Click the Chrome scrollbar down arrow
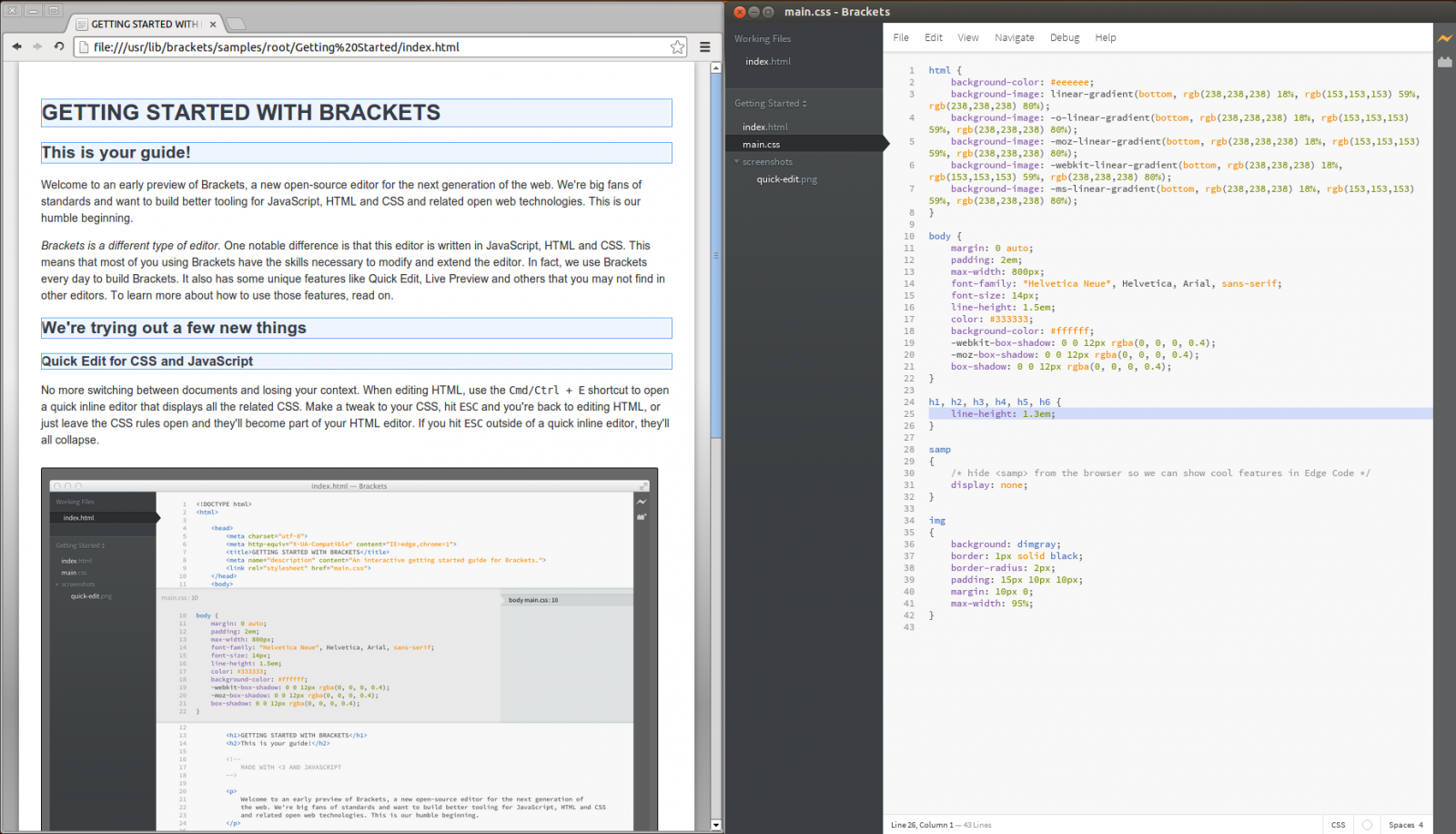 pos(716,825)
